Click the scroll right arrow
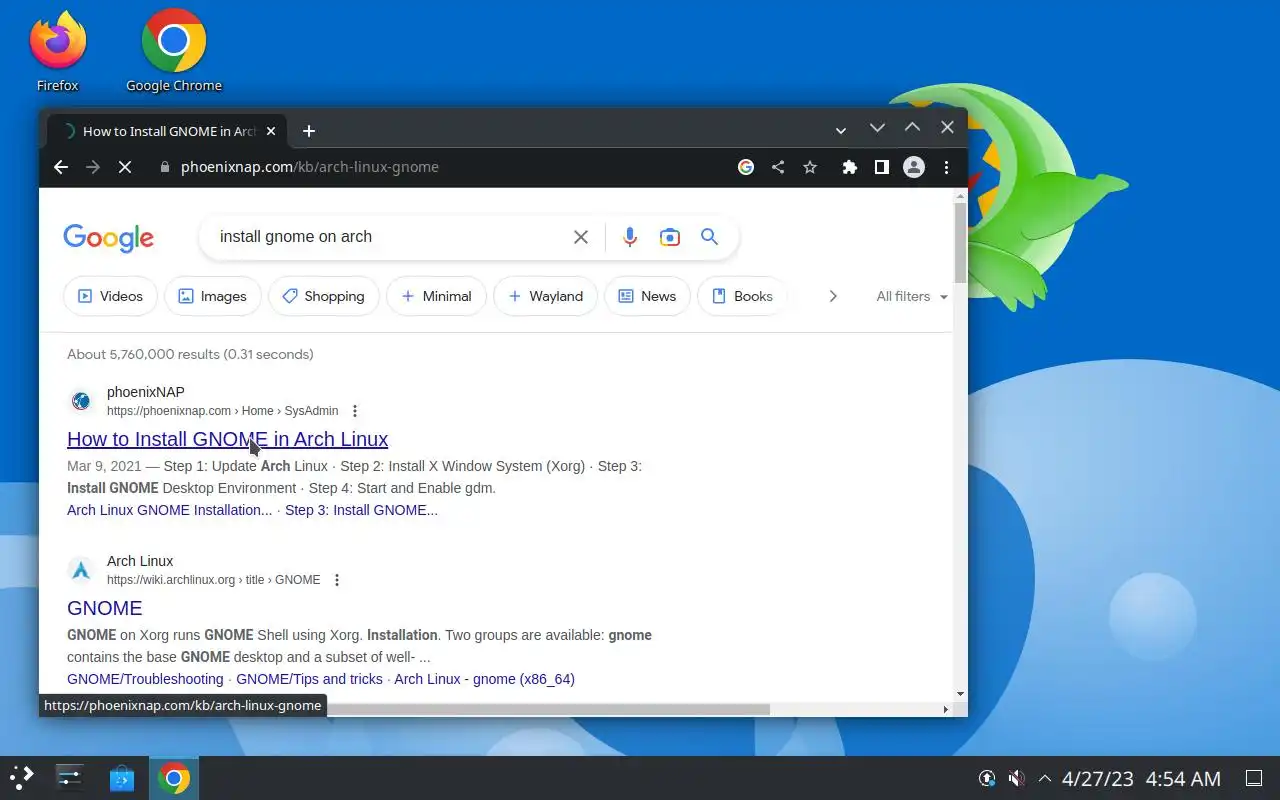This screenshot has height=800, width=1280. [946, 709]
